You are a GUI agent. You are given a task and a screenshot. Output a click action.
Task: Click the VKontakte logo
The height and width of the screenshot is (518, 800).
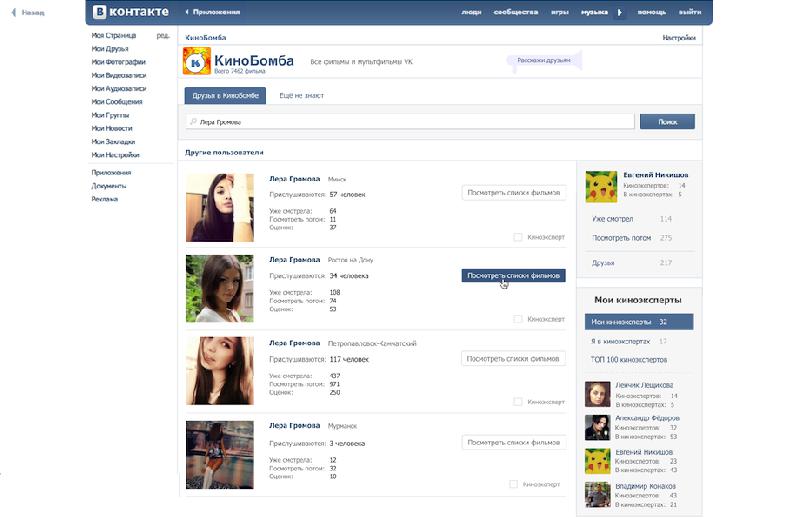(131, 12)
